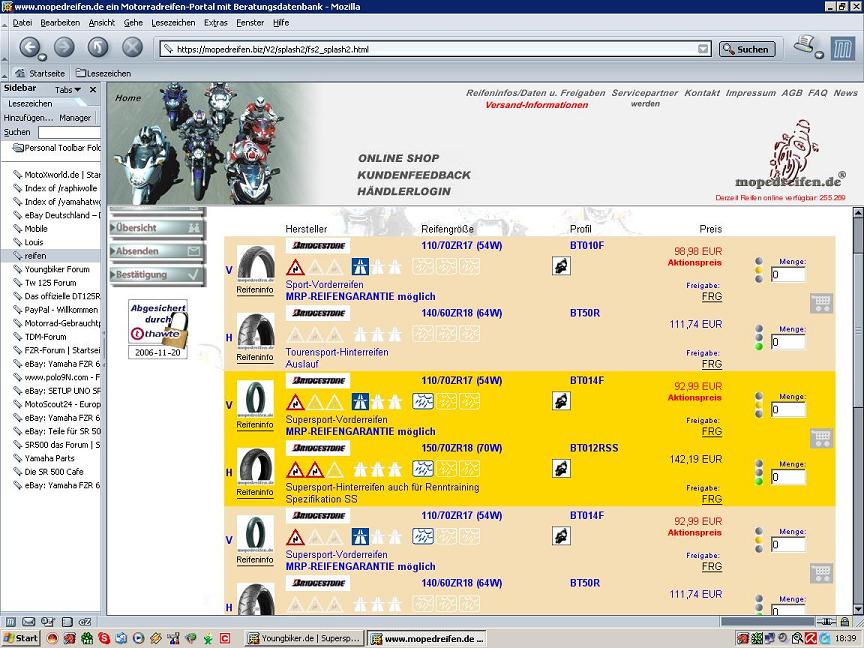Click the blue rain icon in BT012RSS row

coord(423,469)
